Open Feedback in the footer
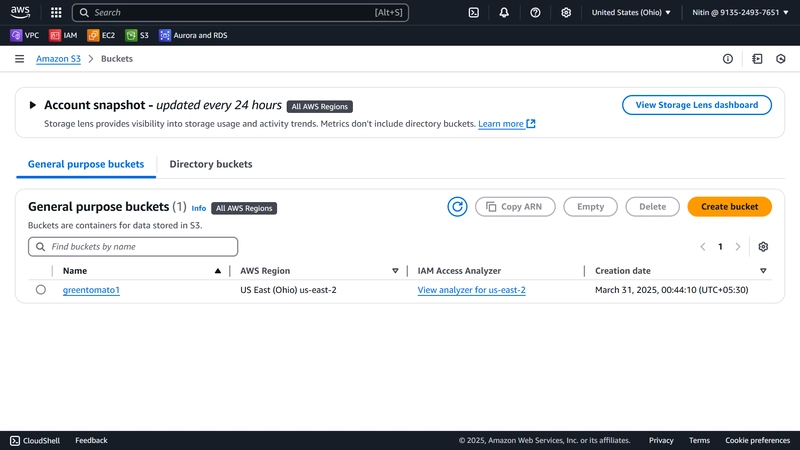This screenshot has height=450, width=800. pyautogui.click(x=91, y=440)
